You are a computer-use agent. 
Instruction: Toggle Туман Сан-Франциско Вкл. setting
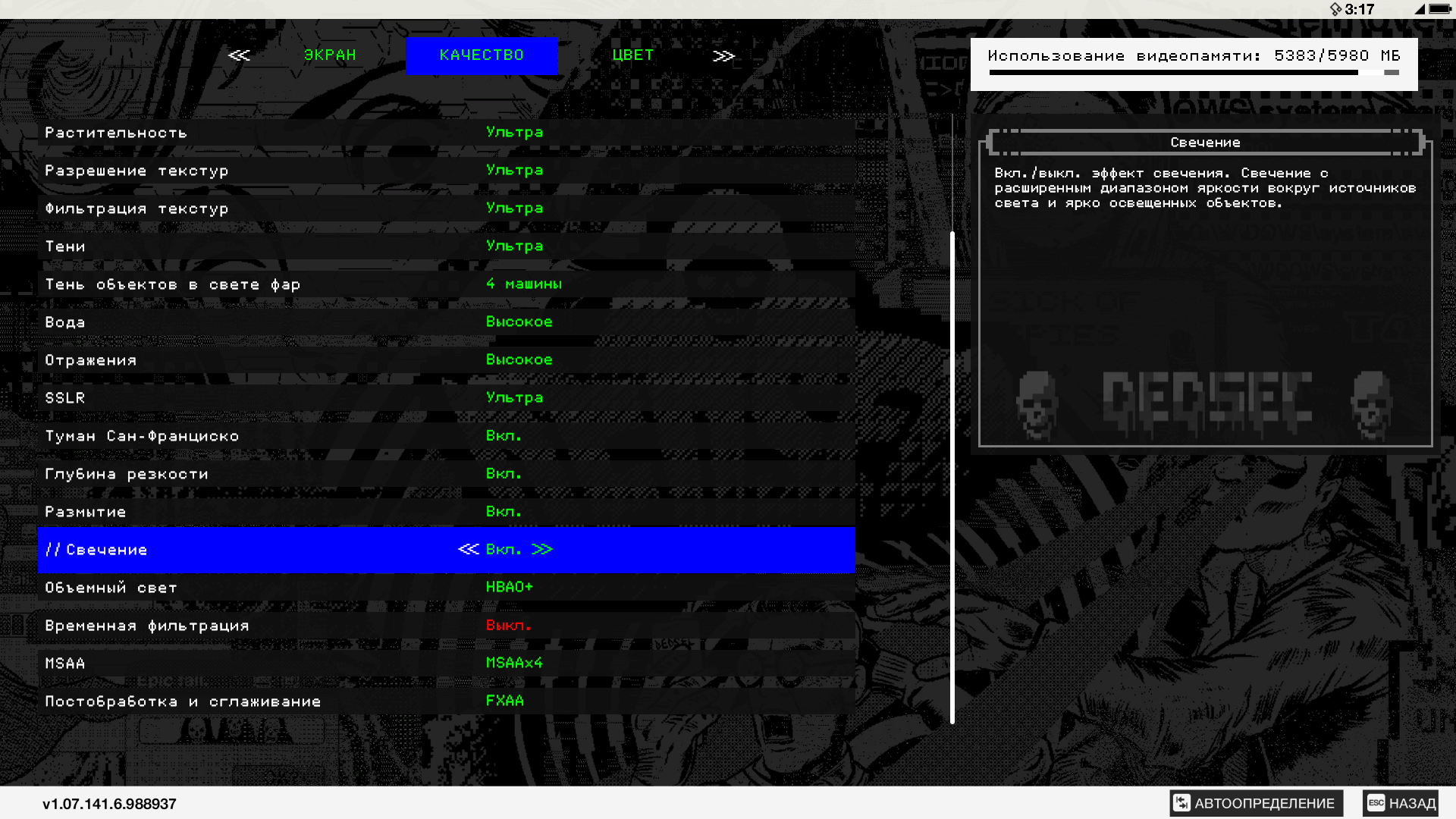504,436
